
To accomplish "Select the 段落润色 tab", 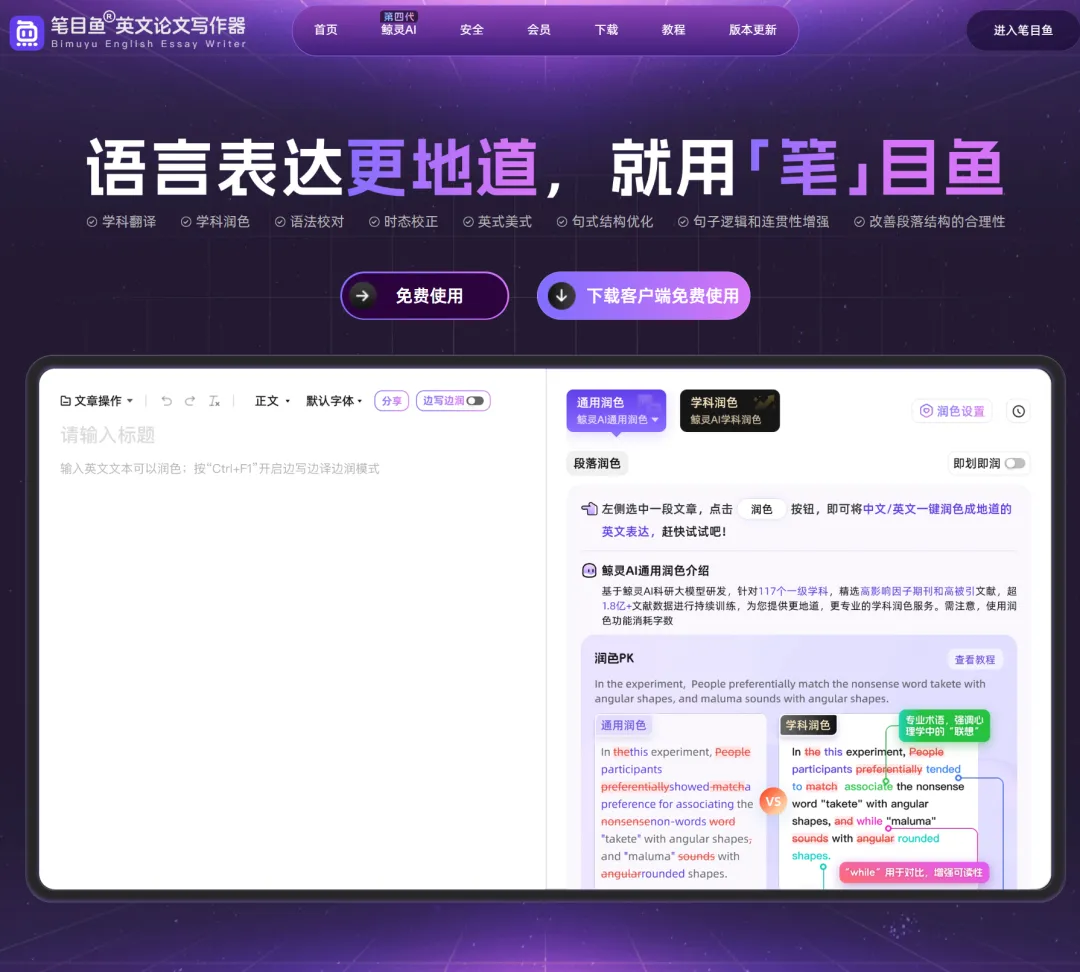I will click(x=597, y=464).
